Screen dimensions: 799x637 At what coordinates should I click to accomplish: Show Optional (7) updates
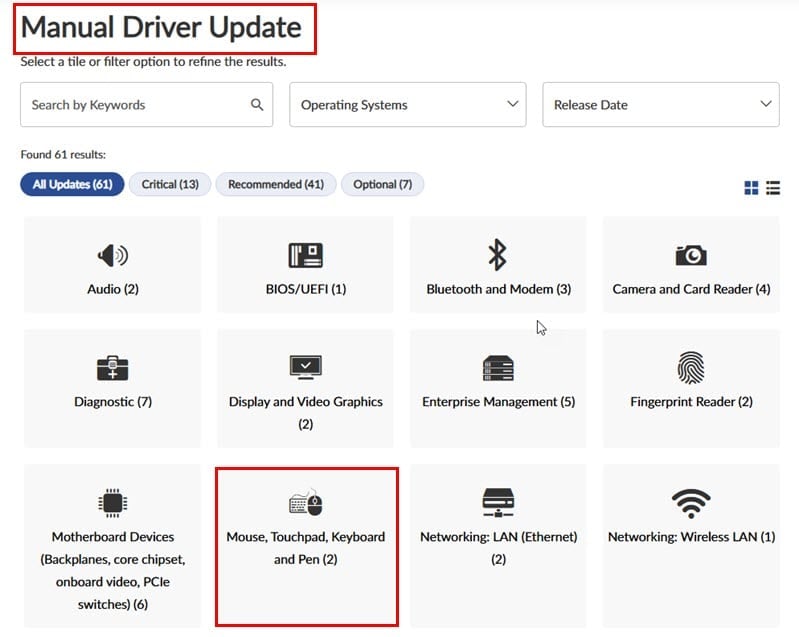[x=382, y=184]
